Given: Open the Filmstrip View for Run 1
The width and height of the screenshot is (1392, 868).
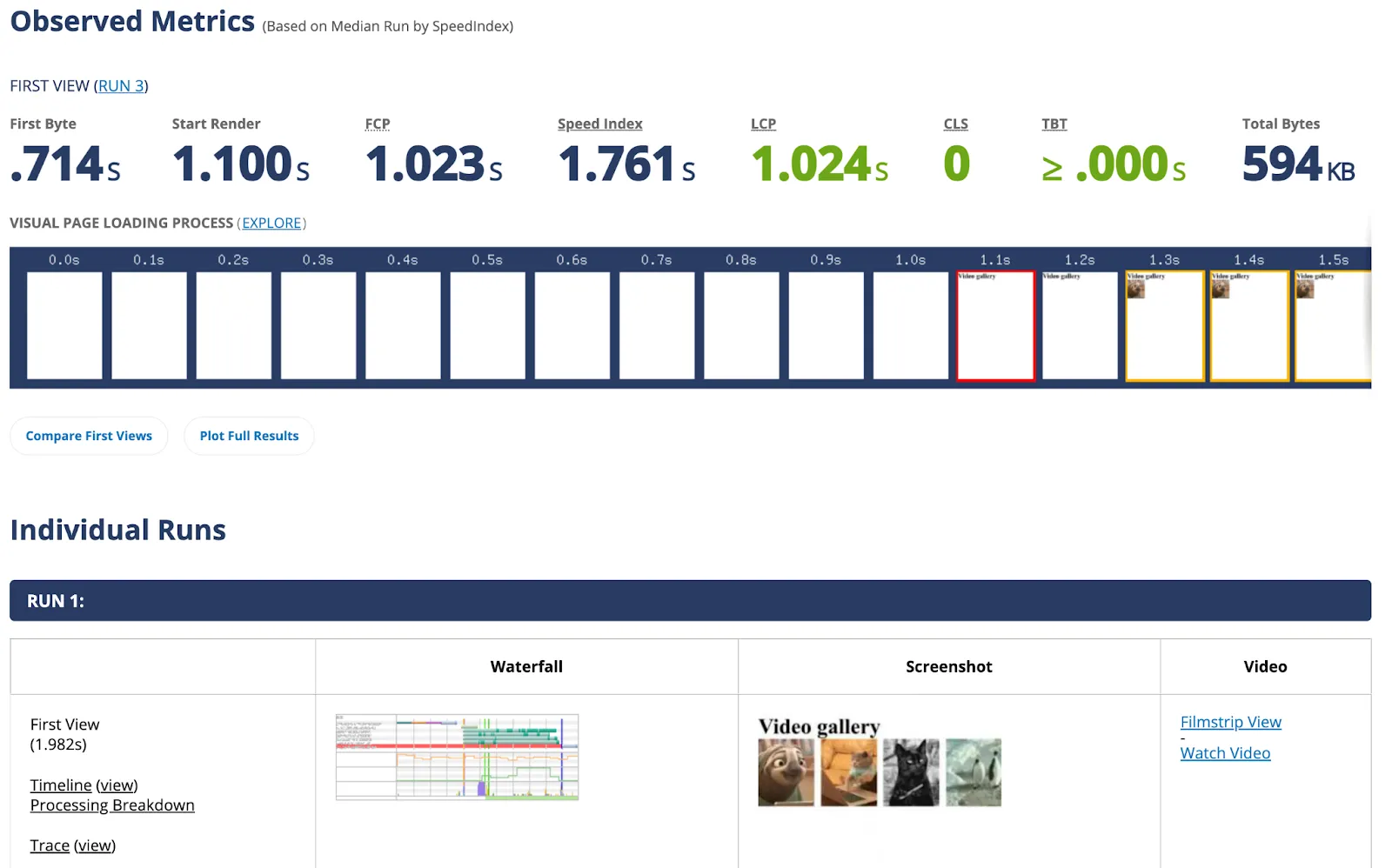Looking at the screenshot, I should click(1230, 722).
